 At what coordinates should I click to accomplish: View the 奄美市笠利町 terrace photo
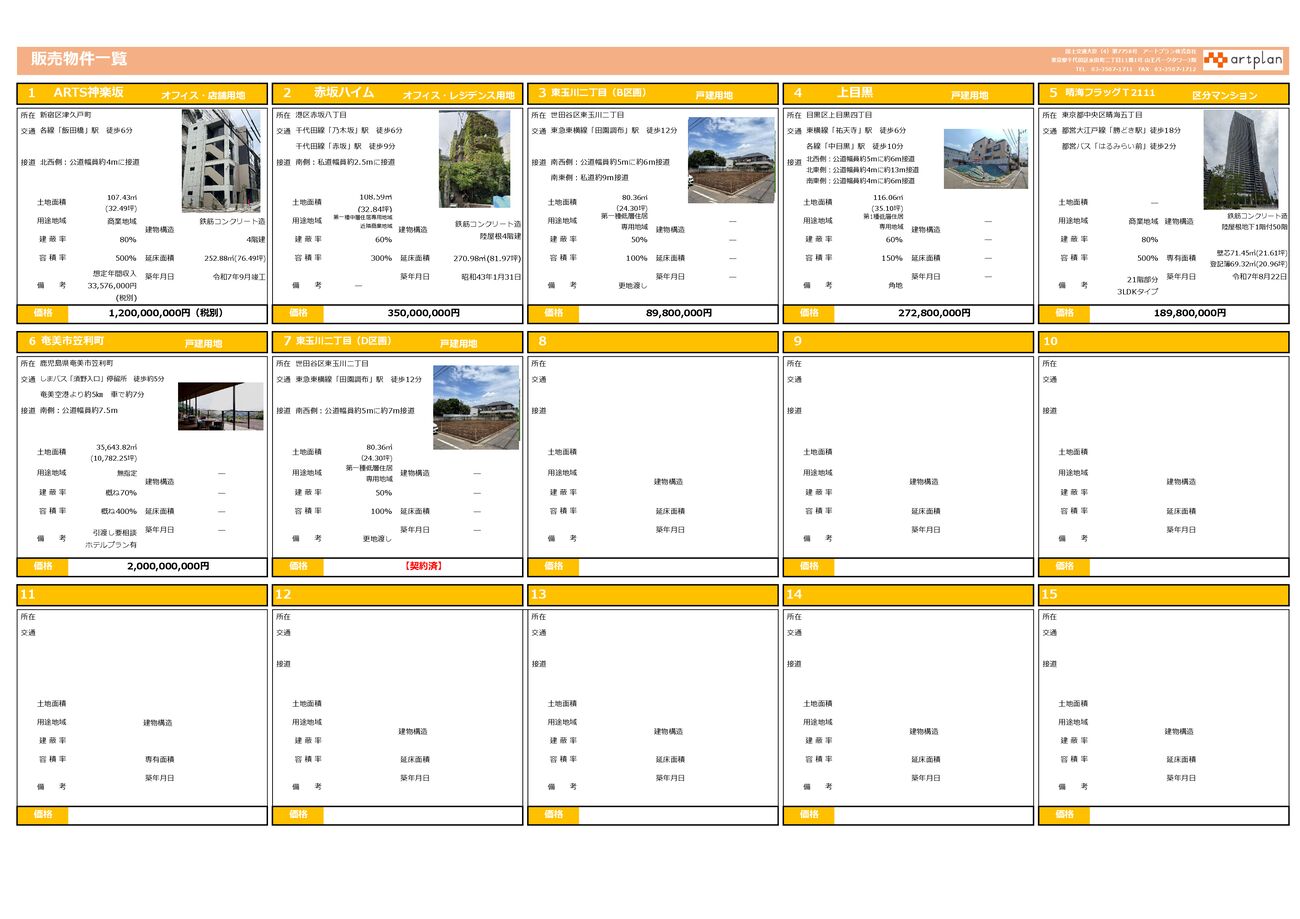coord(221,406)
